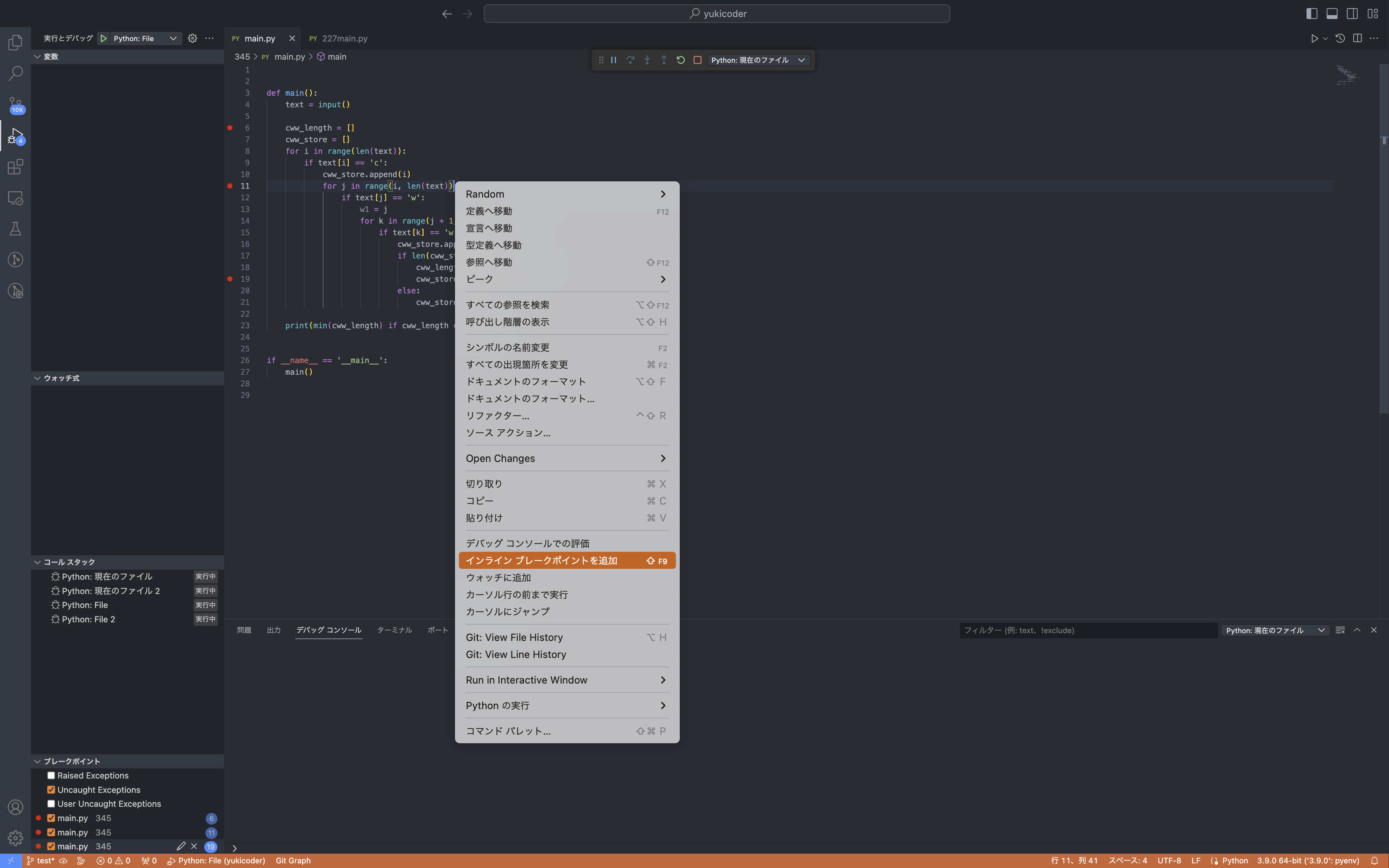The height and width of the screenshot is (868, 1389).
Task: Disable Uncaught Exceptions breakpoint
Action: pyautogui.click(x=50, y=789)
